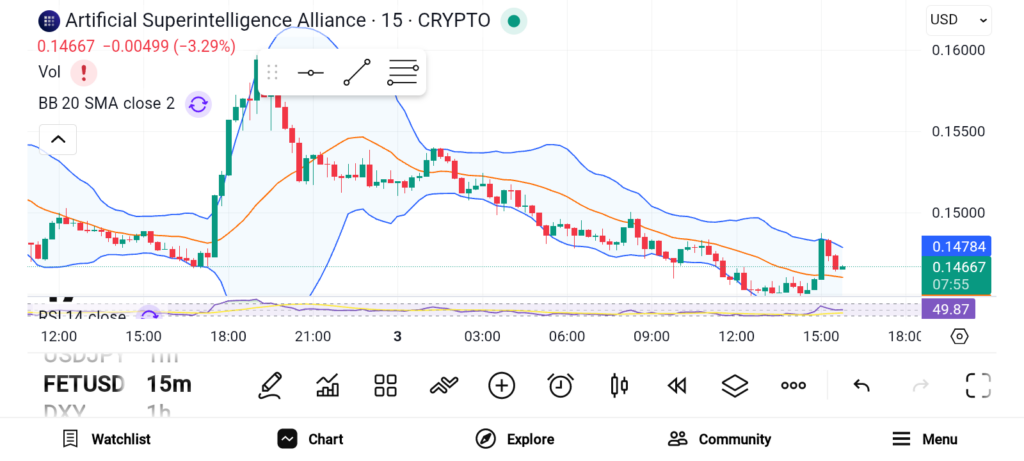Screen dimensions: 1024x461
Task: Select the trend line drawing tool
Action: (x=357, y=73)
